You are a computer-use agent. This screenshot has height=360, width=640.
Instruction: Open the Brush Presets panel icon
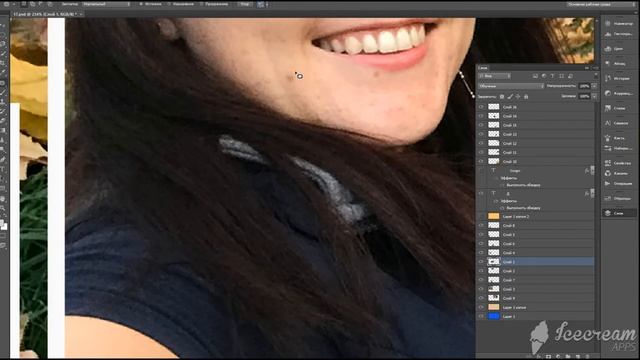[608, 148]
